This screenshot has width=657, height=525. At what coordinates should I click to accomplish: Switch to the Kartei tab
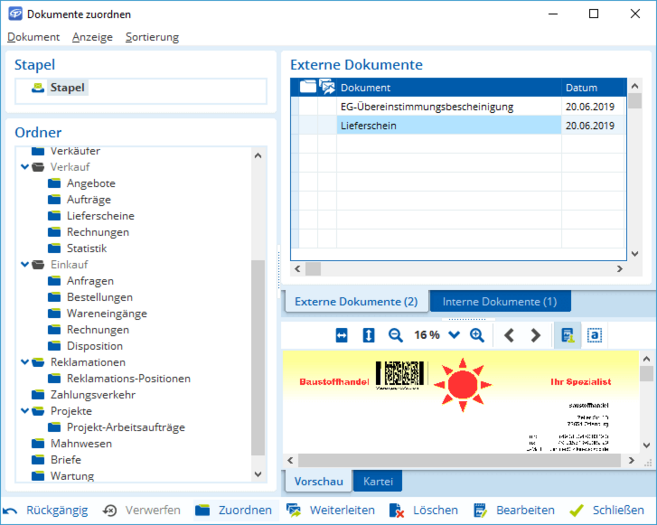(377, 482)
